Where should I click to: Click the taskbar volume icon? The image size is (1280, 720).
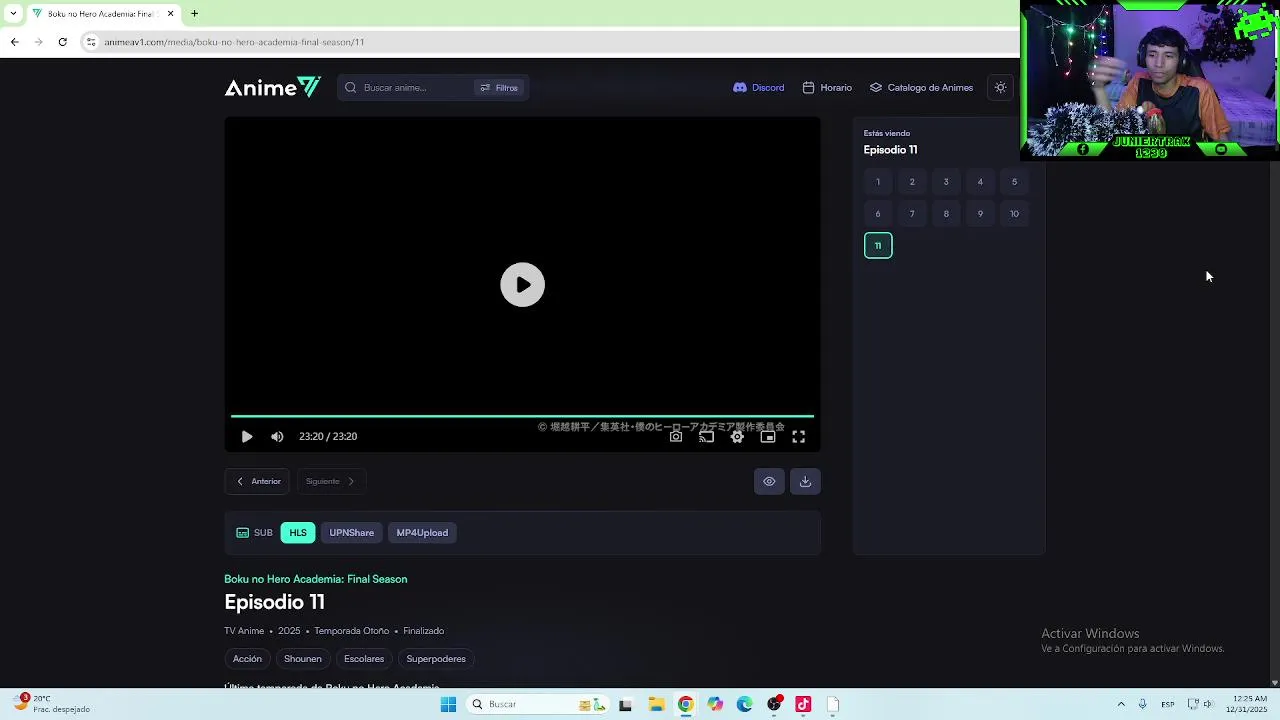click(x=1208, y=705)
